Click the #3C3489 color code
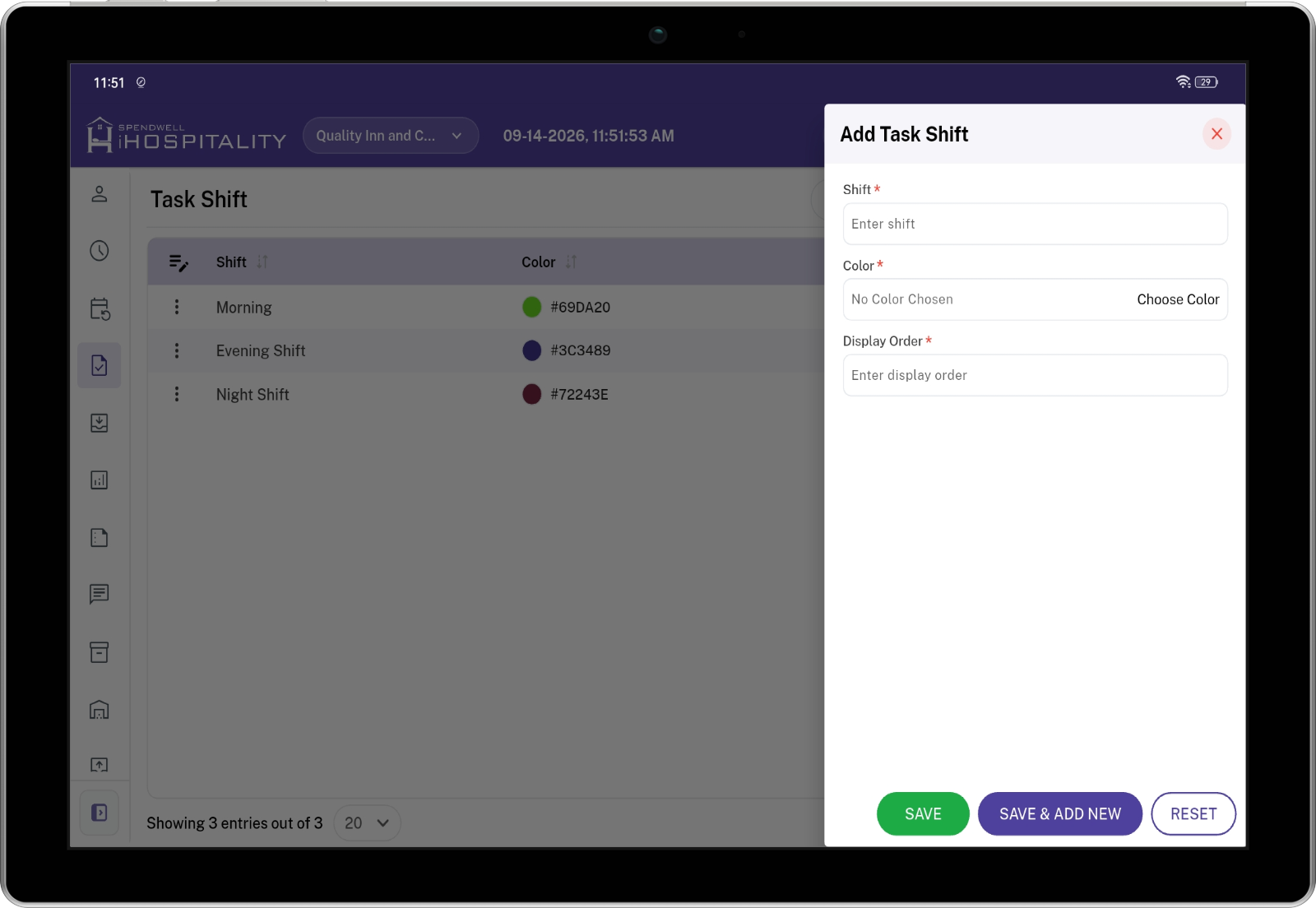The image size is (1316, 908). pyautogui.click(x=581, y=350)
